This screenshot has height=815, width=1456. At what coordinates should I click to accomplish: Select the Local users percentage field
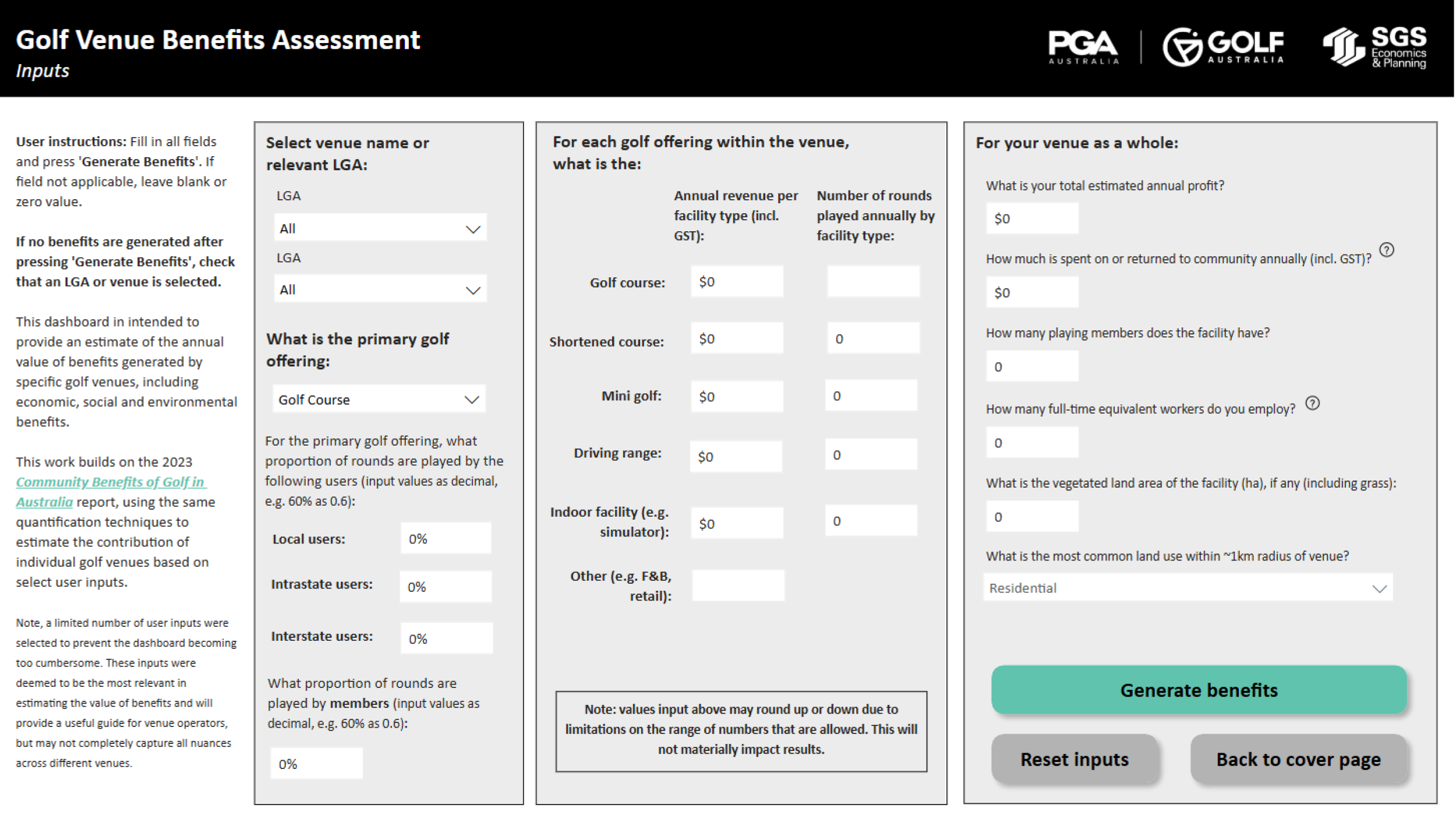point(446,538)
